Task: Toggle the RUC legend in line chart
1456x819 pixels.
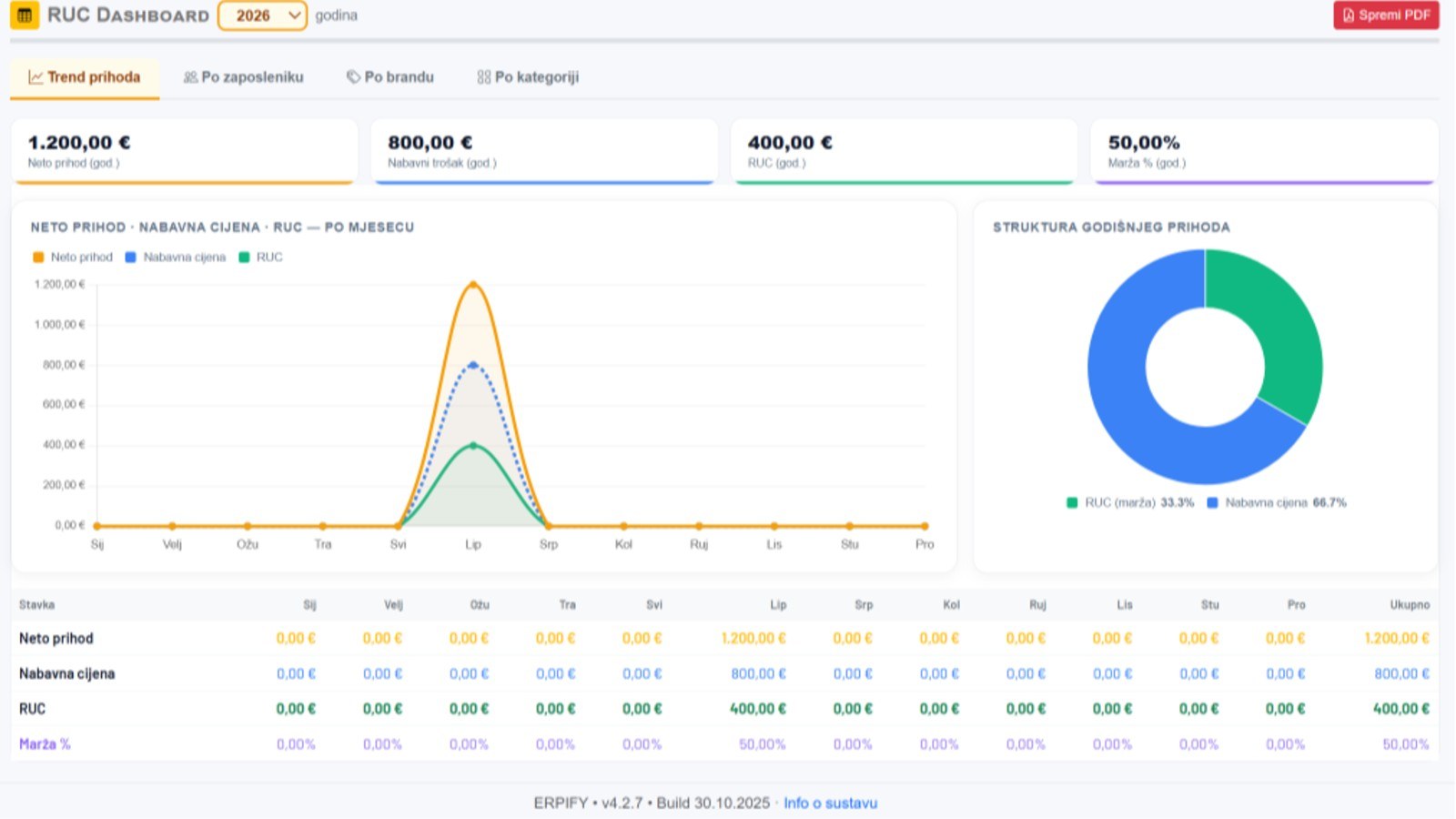Action: tap(260, 258)
